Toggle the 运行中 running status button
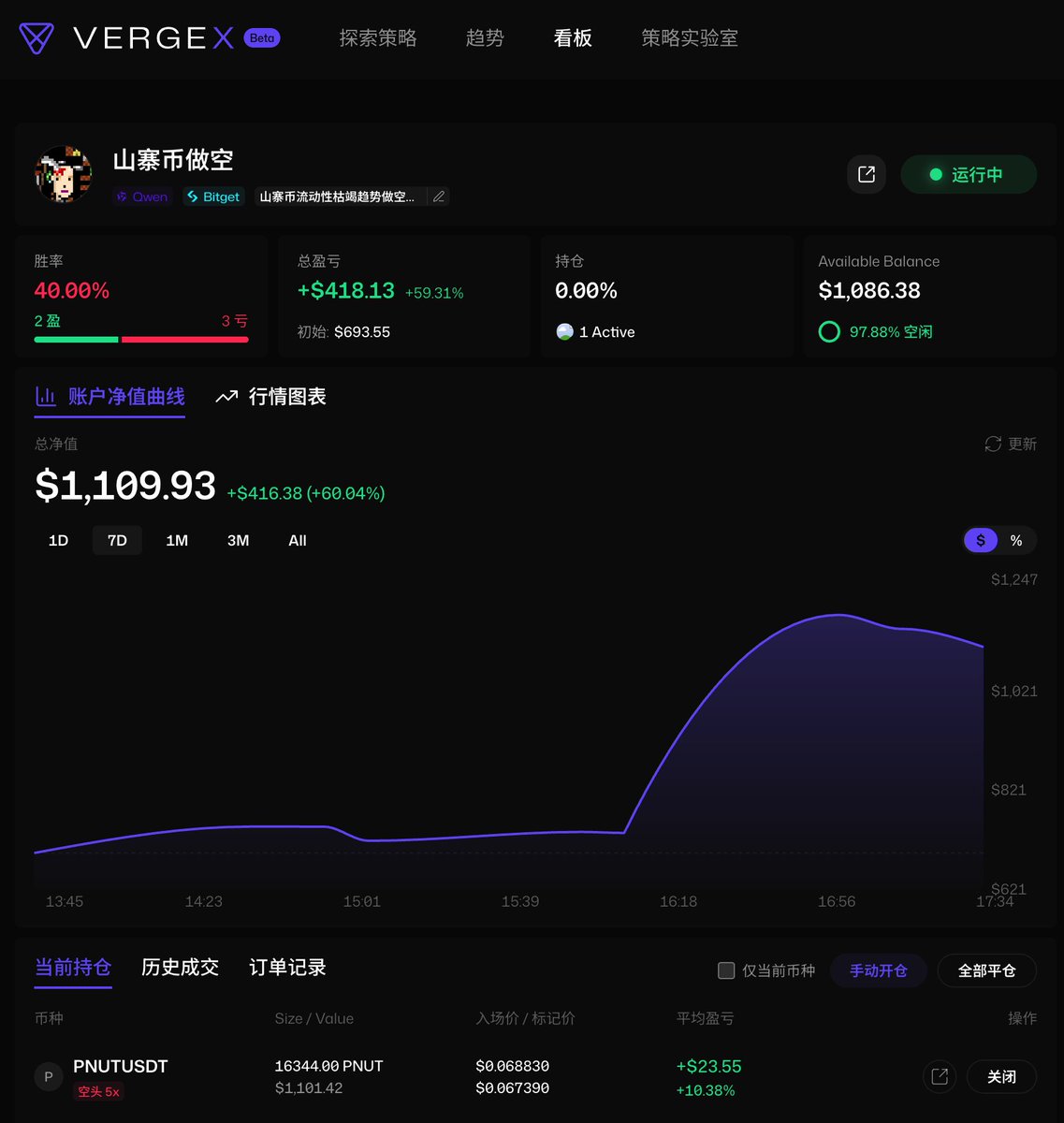Image resolution: width=1064 pixels, height=1123 pixels. [x=969, y=174]
